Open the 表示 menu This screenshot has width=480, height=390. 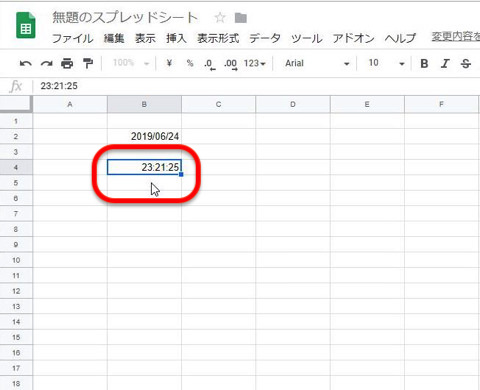[145, 38]
